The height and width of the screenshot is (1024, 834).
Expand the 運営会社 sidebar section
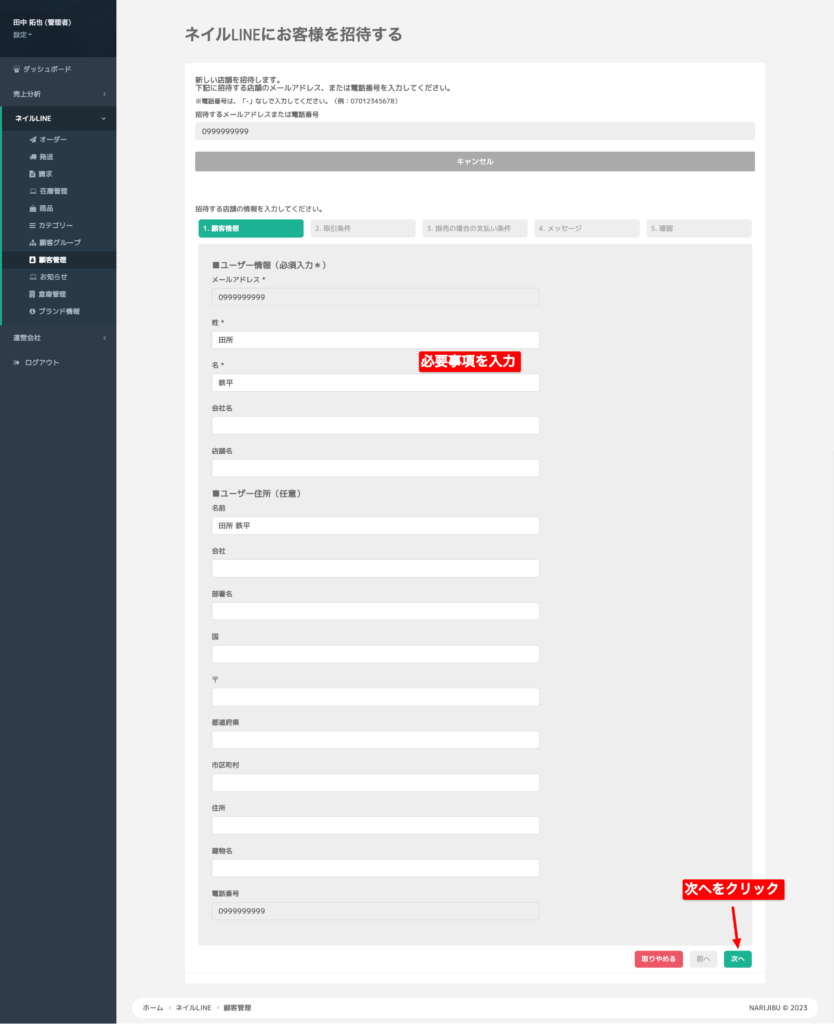(57, 338)
